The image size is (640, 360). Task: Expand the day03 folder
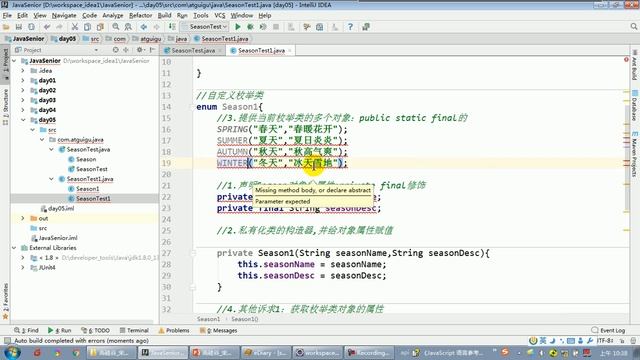pos(23,100)
